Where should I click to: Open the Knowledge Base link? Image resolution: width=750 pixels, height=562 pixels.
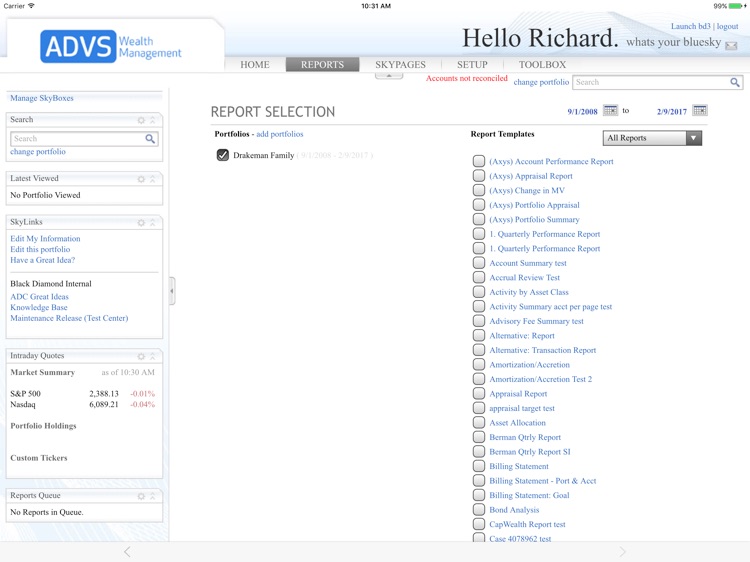pyautogui.click(x=39, y=308)
